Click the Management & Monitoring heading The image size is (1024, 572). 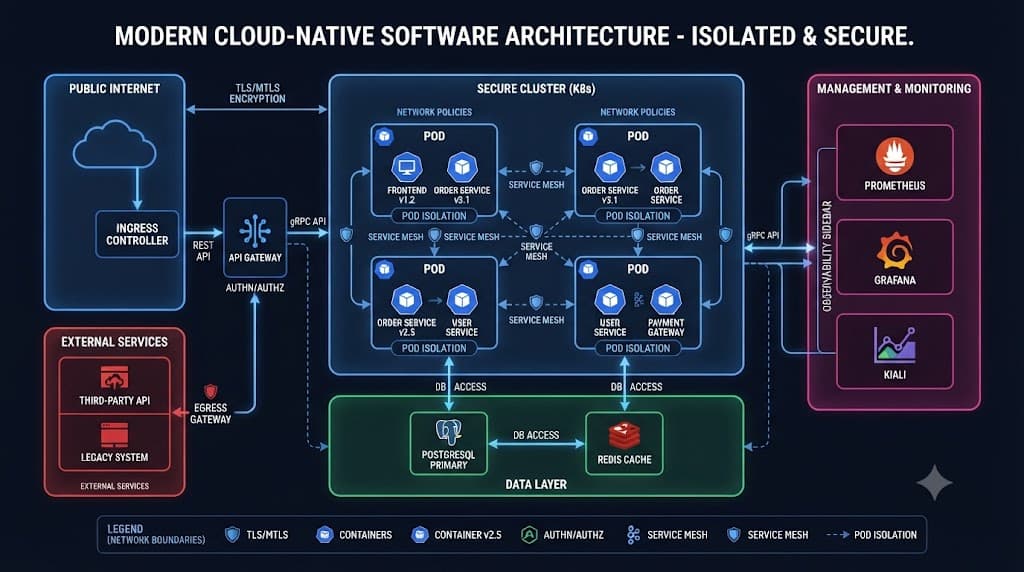tap(894, 89)
